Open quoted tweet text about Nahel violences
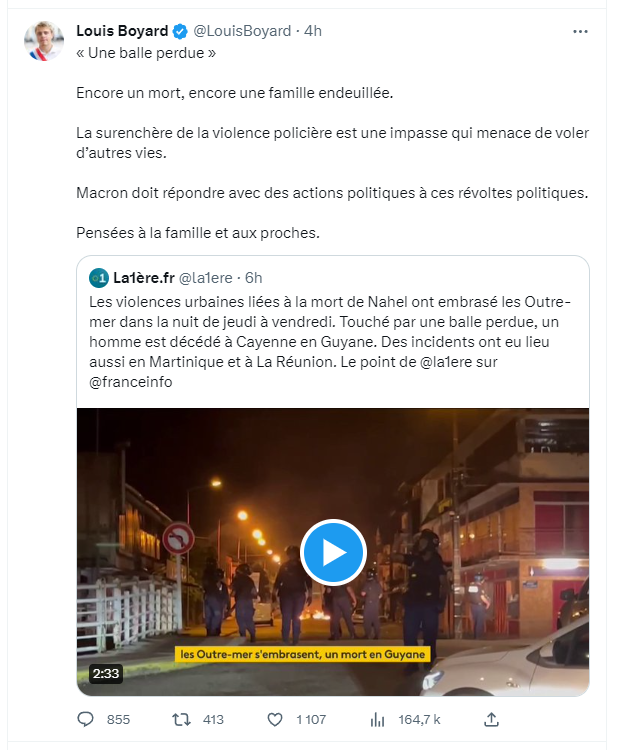618x750 pixels. point(330,342)
